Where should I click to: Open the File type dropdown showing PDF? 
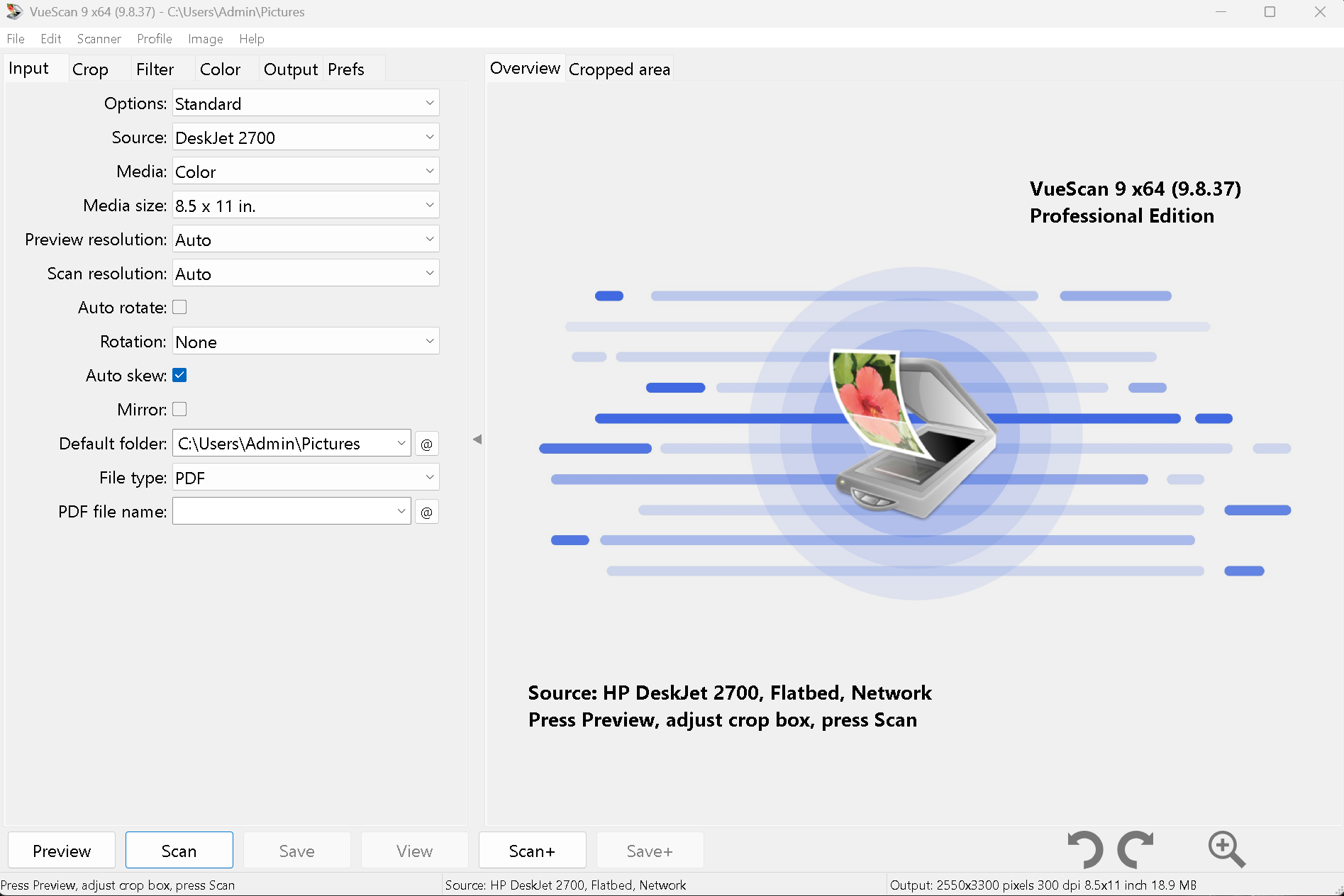tap(306, 477)
